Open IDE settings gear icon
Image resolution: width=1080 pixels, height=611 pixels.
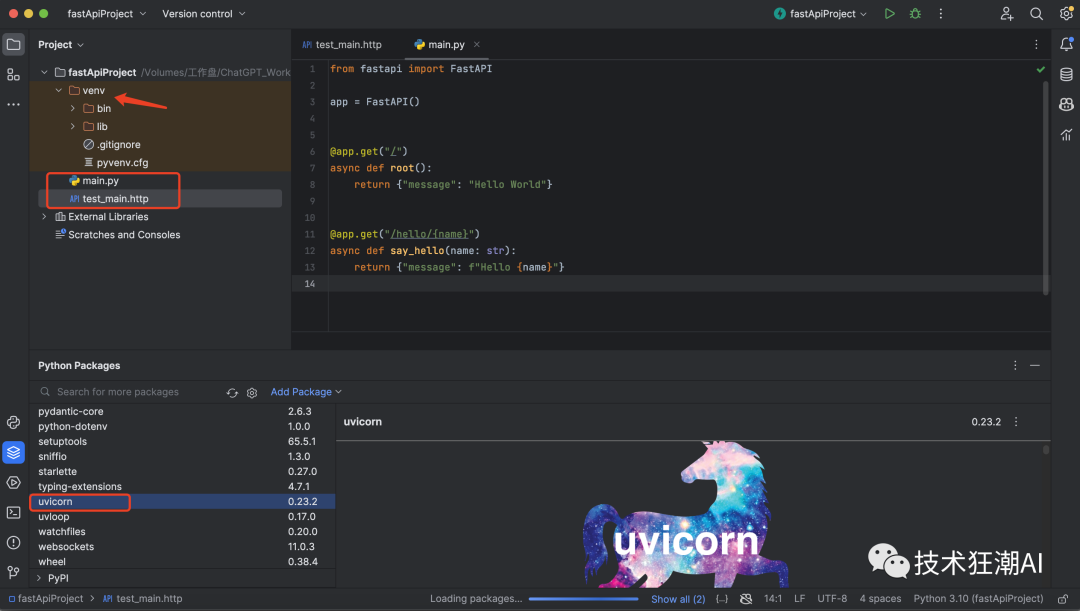(1066, 14)
